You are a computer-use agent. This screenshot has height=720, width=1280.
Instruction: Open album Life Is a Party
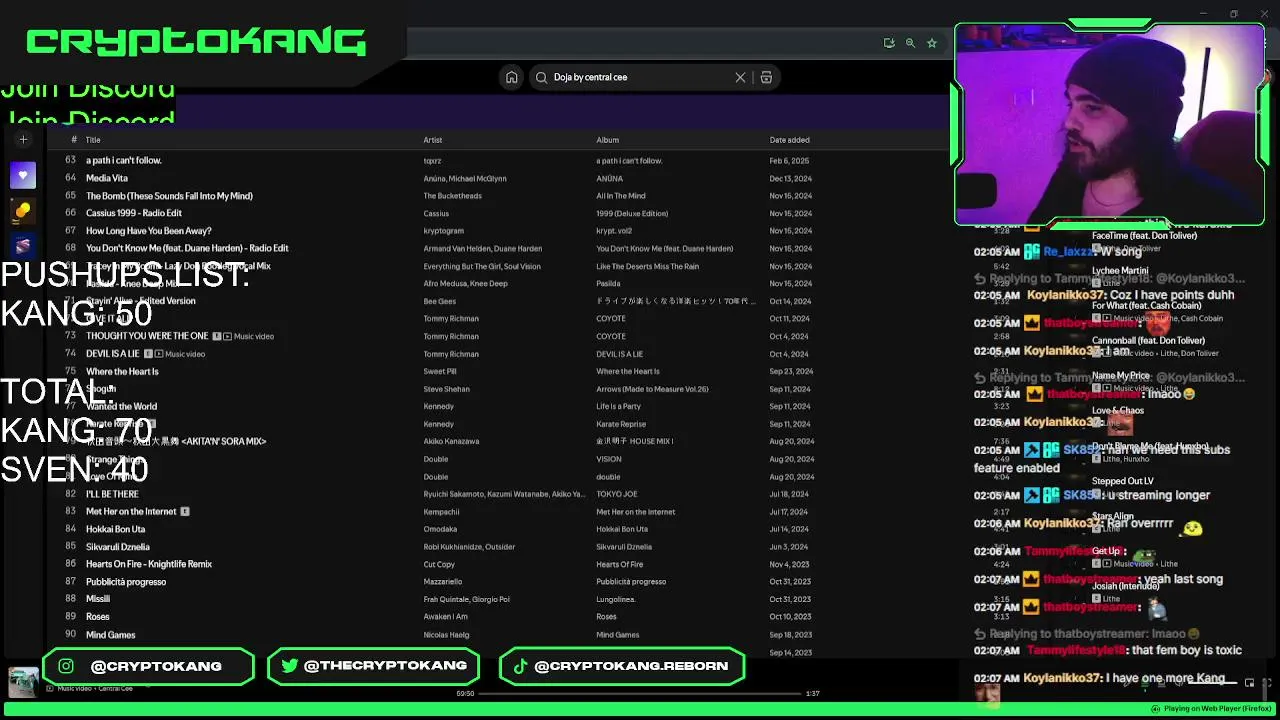[x=619, y=407]
